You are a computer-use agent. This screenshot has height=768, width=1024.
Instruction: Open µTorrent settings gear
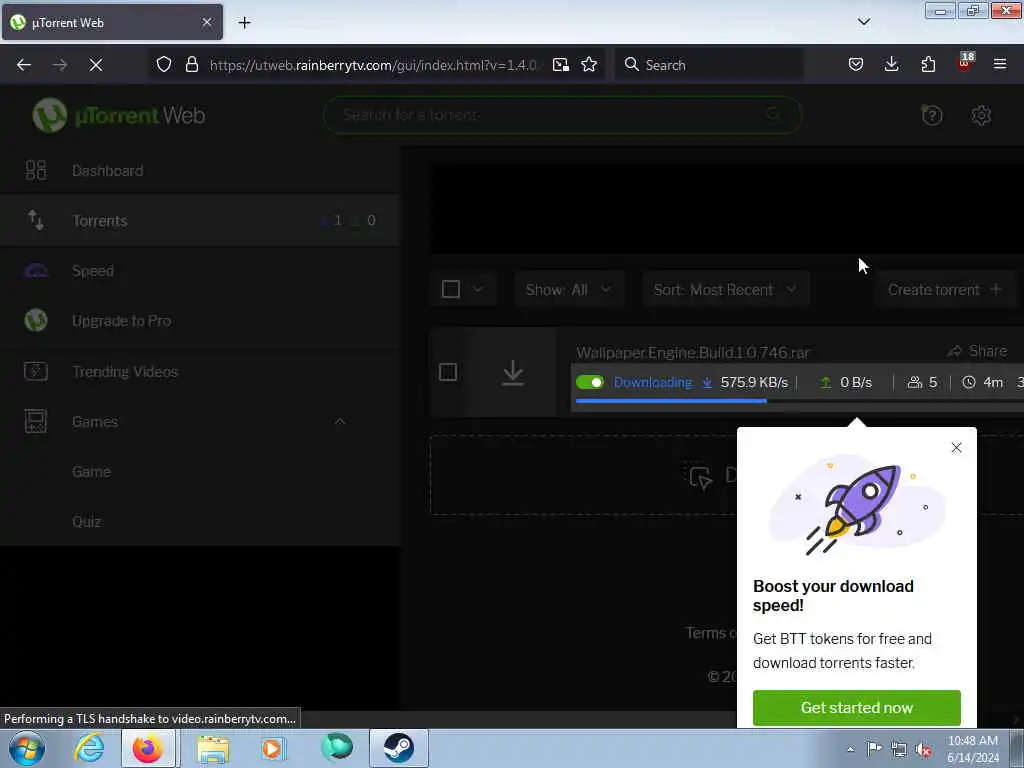[x=981, y=115]
